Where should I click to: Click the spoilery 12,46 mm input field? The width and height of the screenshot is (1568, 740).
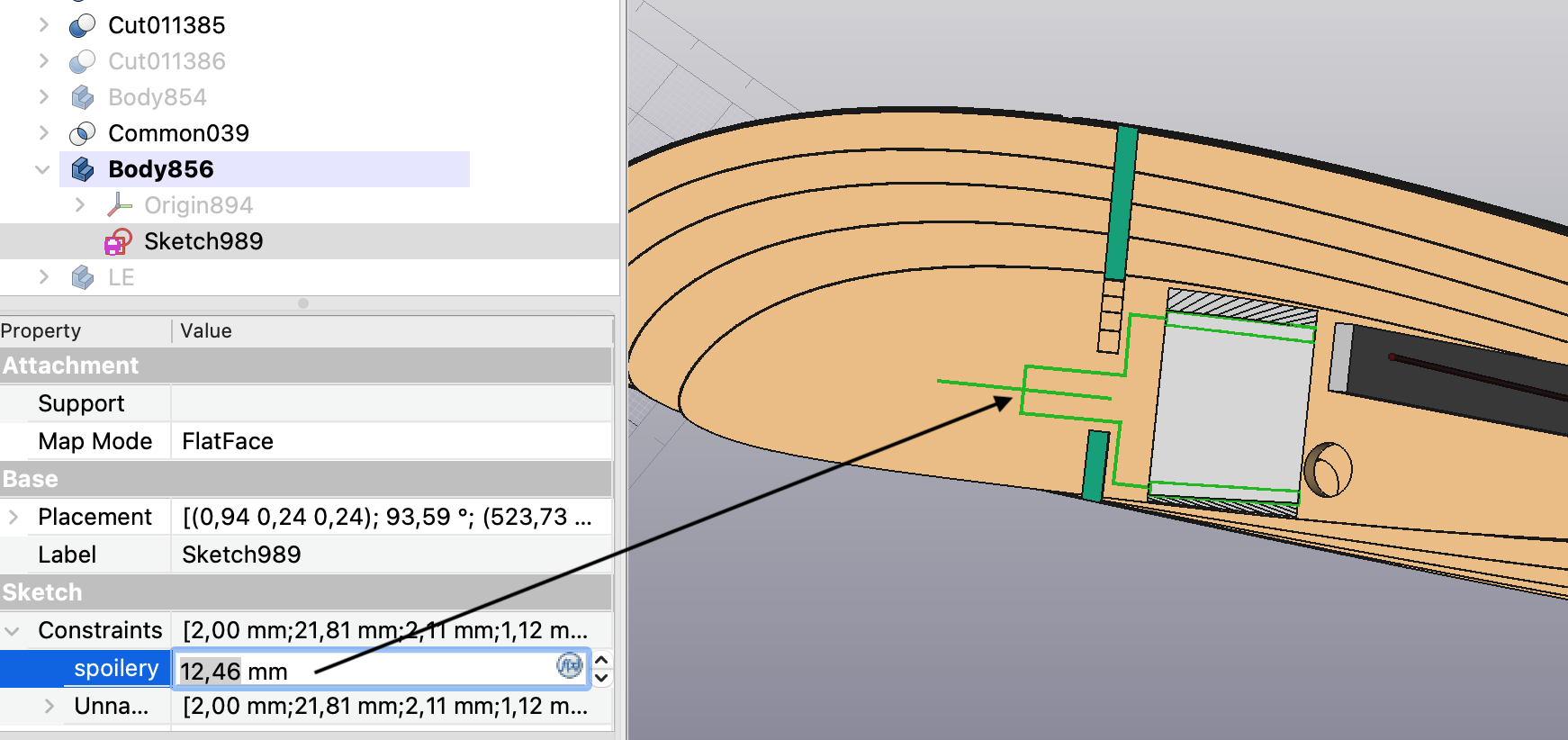click(x=360, y=671)
